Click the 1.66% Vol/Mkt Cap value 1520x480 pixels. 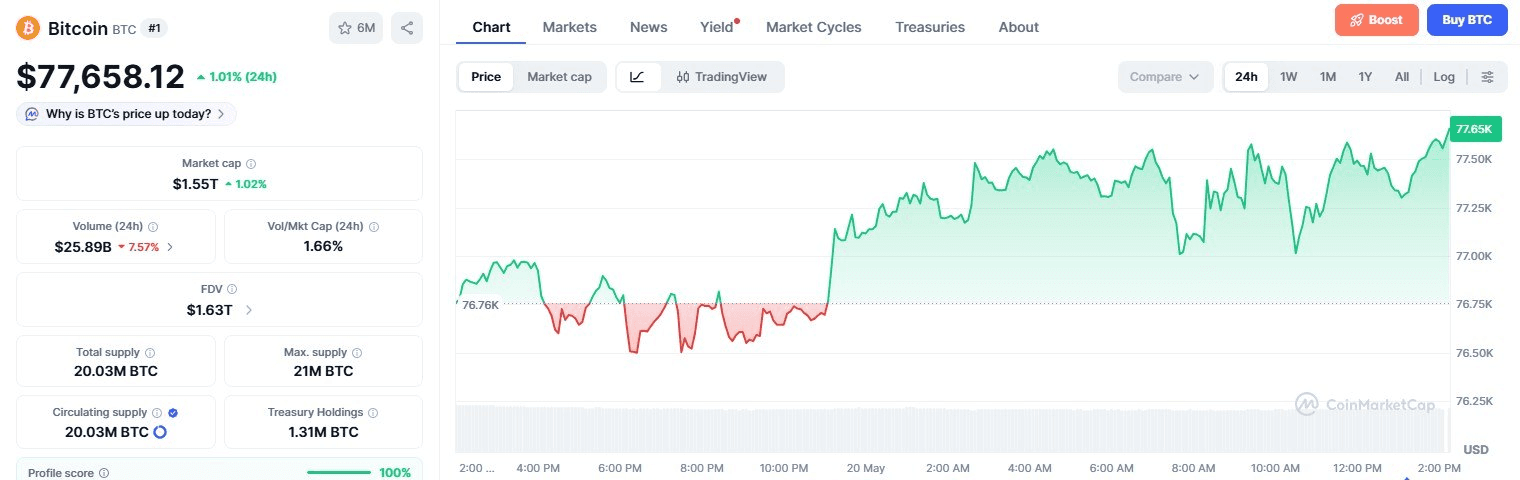(x=323, y=246)
